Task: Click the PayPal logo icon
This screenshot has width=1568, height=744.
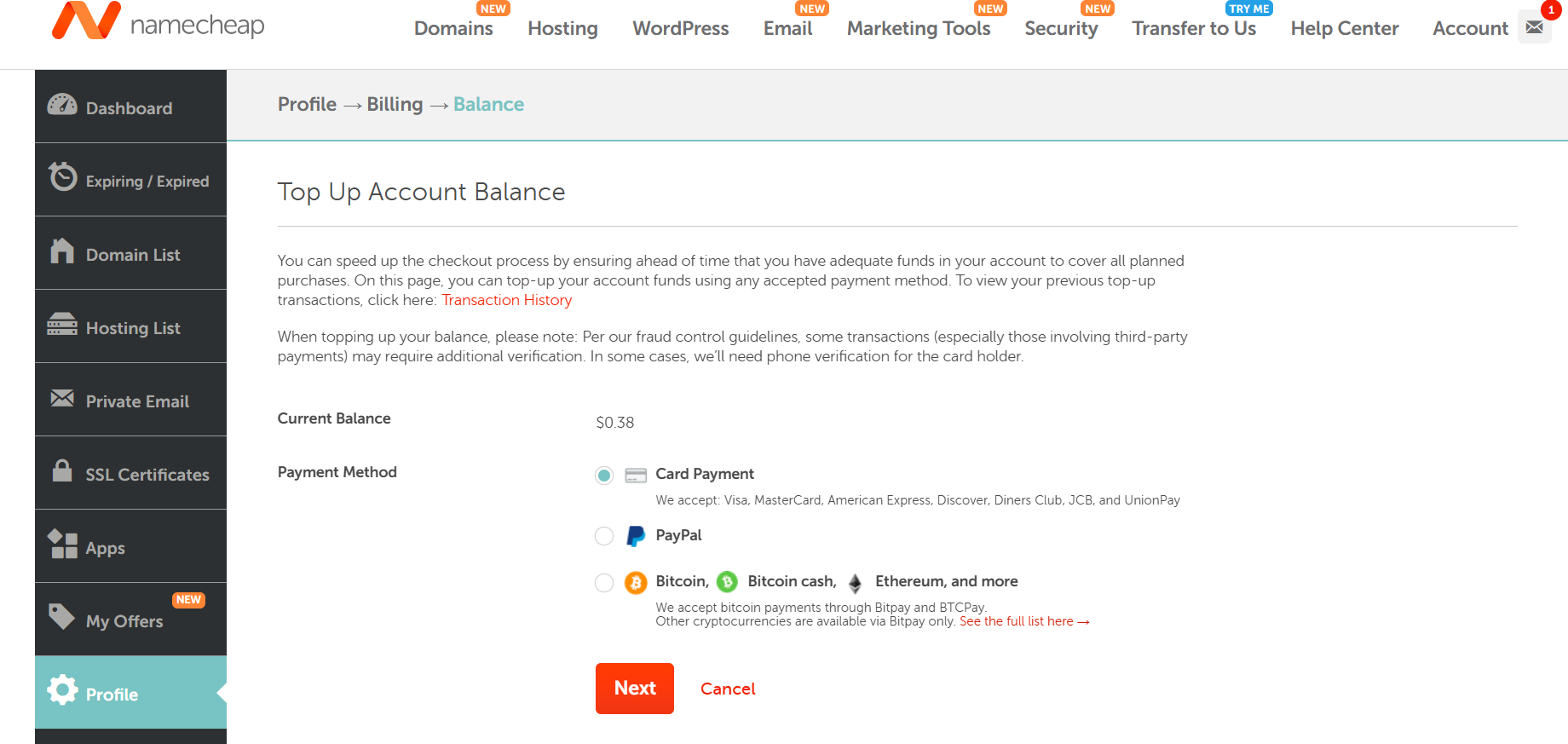Action: pos(636,536)
